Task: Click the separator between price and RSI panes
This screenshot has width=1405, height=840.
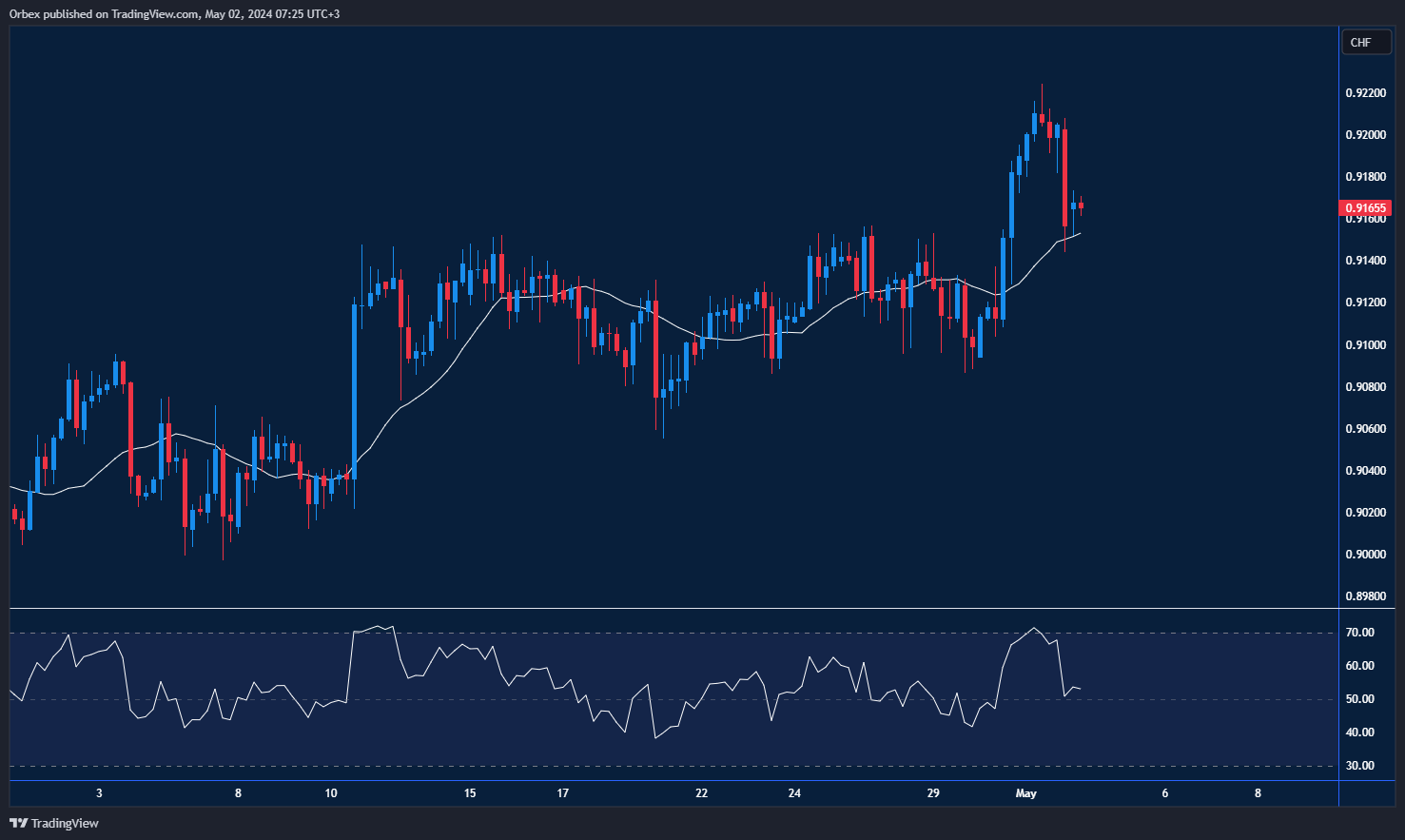Action: point(666,608)
